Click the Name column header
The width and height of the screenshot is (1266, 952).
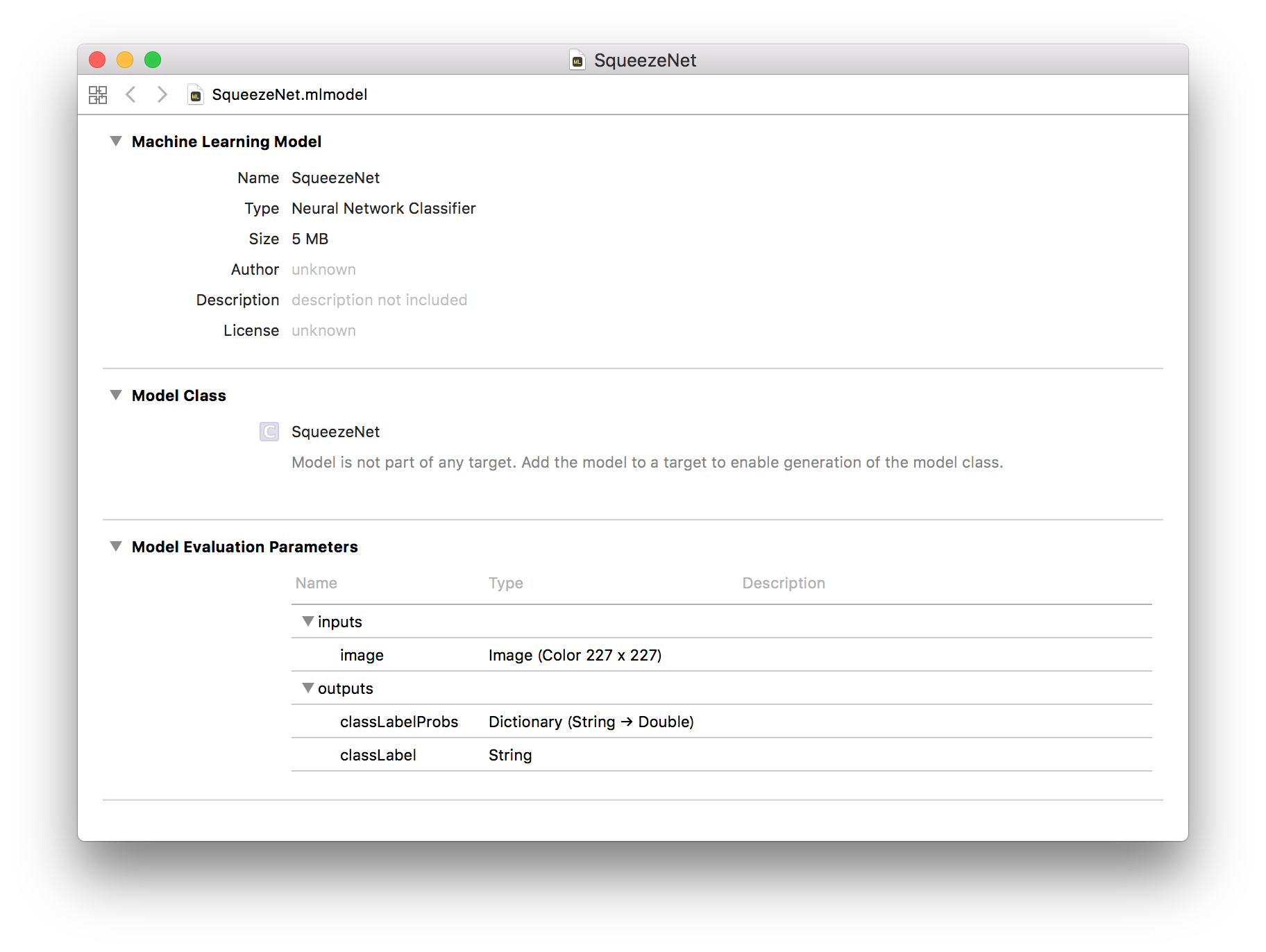(x=316, y=583)
